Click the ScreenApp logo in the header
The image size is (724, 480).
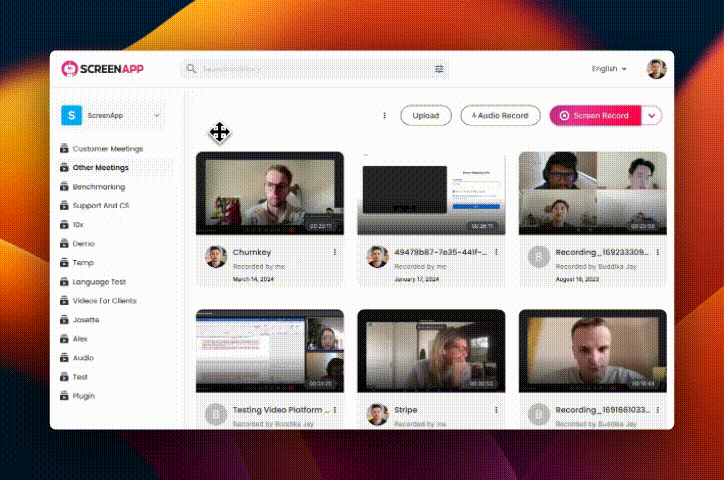coord(105,69)
